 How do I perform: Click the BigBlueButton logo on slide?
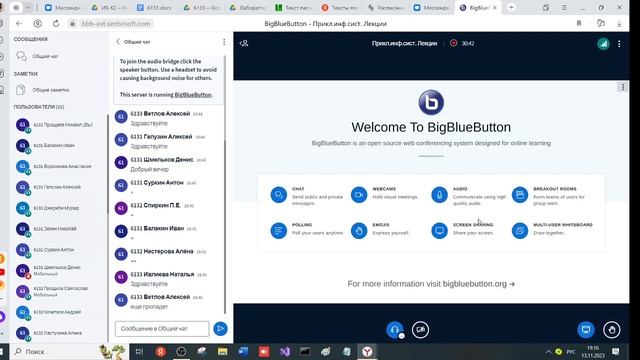click(431, 102)
